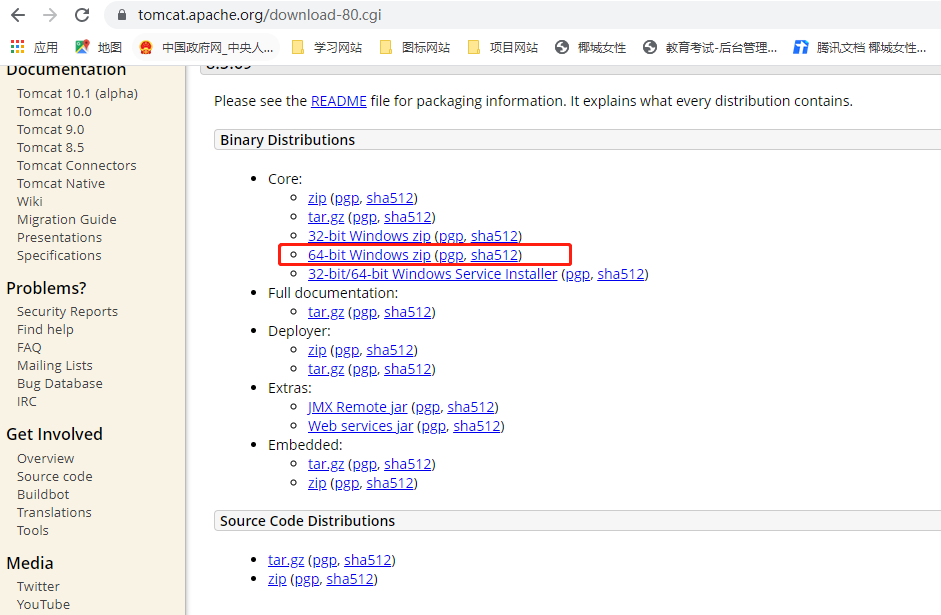Open Tomcat 10.0 documentation

click(x=54, y=112)
